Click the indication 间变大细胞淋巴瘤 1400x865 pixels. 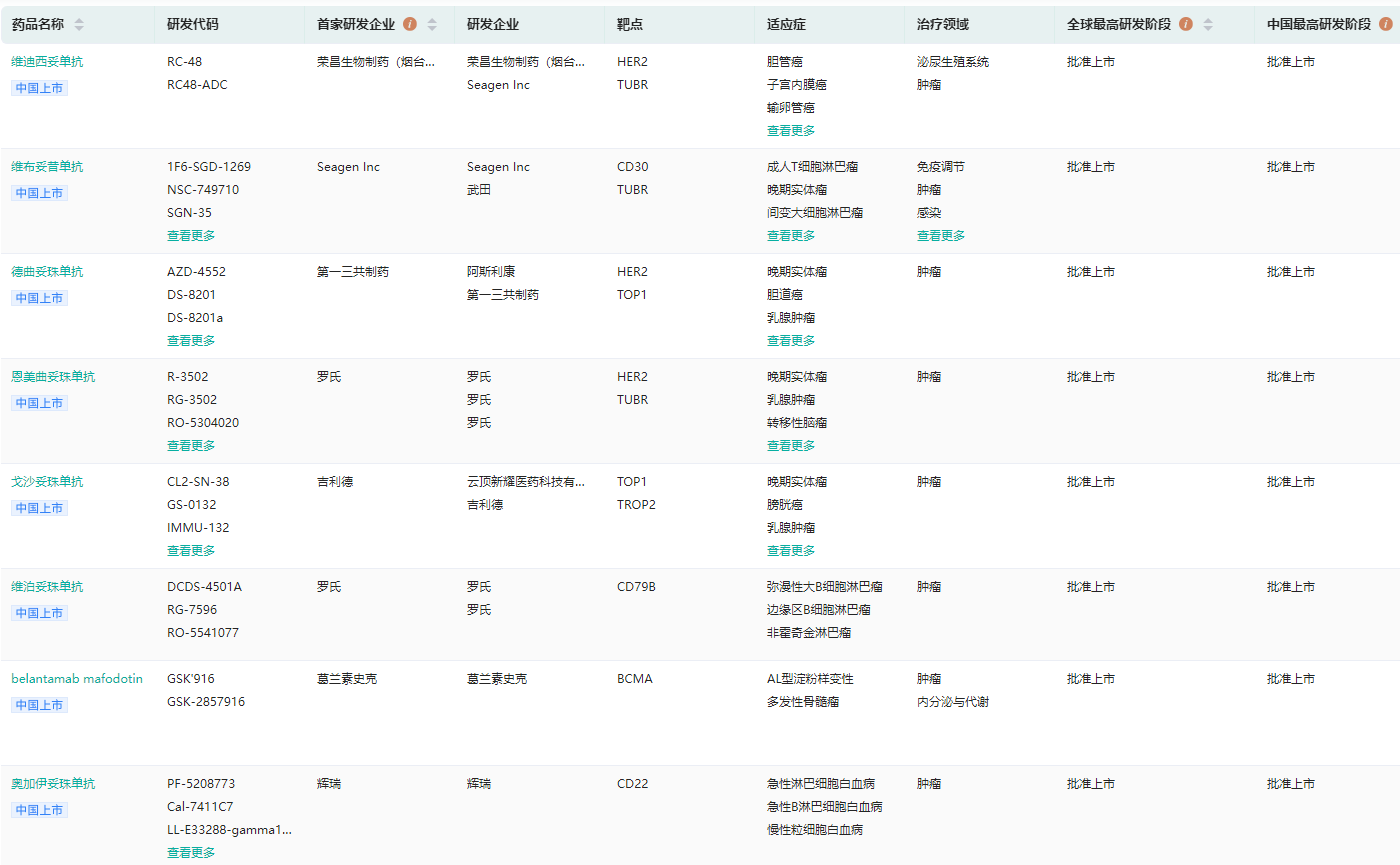pyautogui.click(x=815, y=213)
